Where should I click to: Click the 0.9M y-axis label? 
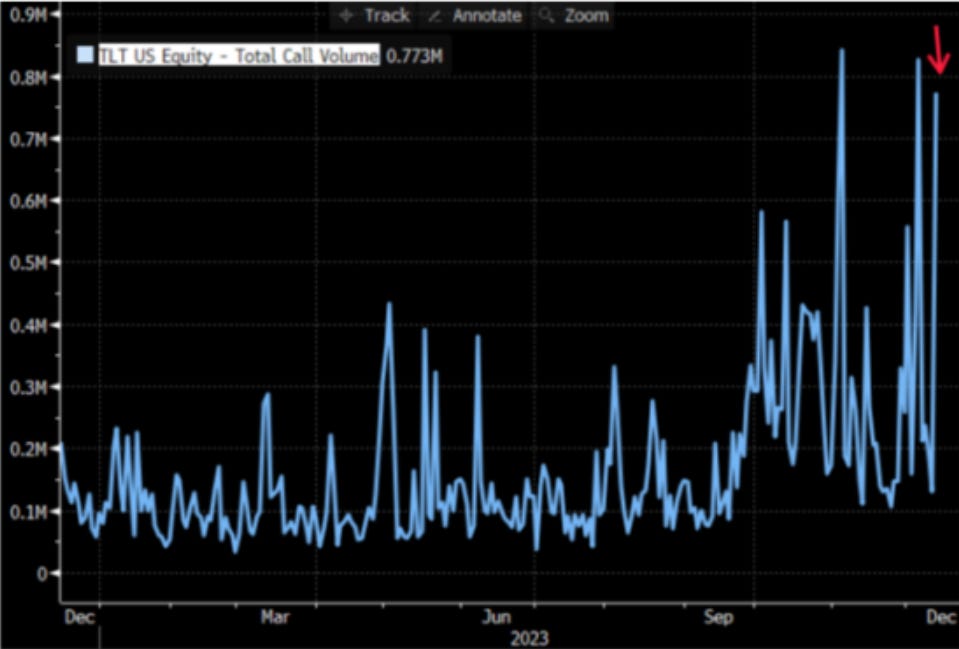[29, 15]
